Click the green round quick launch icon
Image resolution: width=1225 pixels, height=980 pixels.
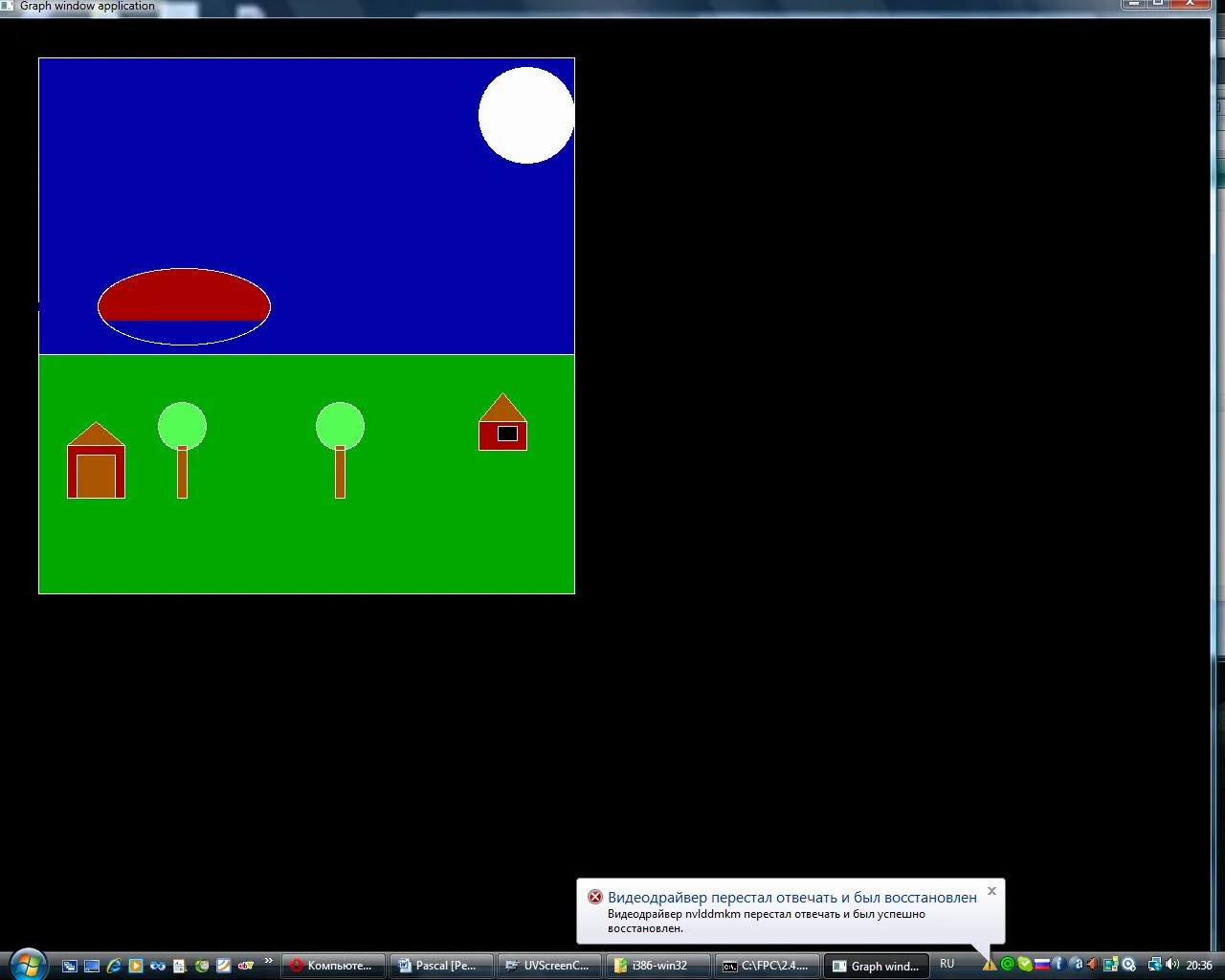tap(202, 966)
